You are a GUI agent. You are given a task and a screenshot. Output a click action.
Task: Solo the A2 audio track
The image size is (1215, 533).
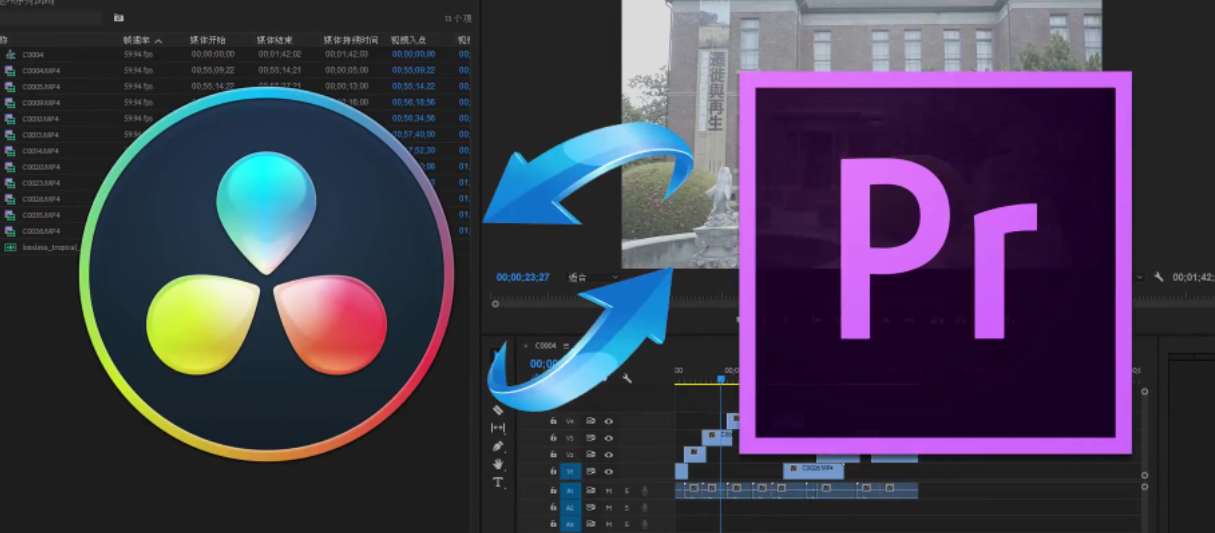coord(626,507)
